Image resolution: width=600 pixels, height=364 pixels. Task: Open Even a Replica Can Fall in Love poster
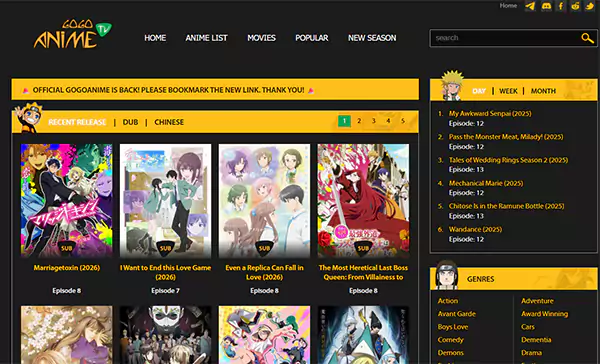coord(264,201)
